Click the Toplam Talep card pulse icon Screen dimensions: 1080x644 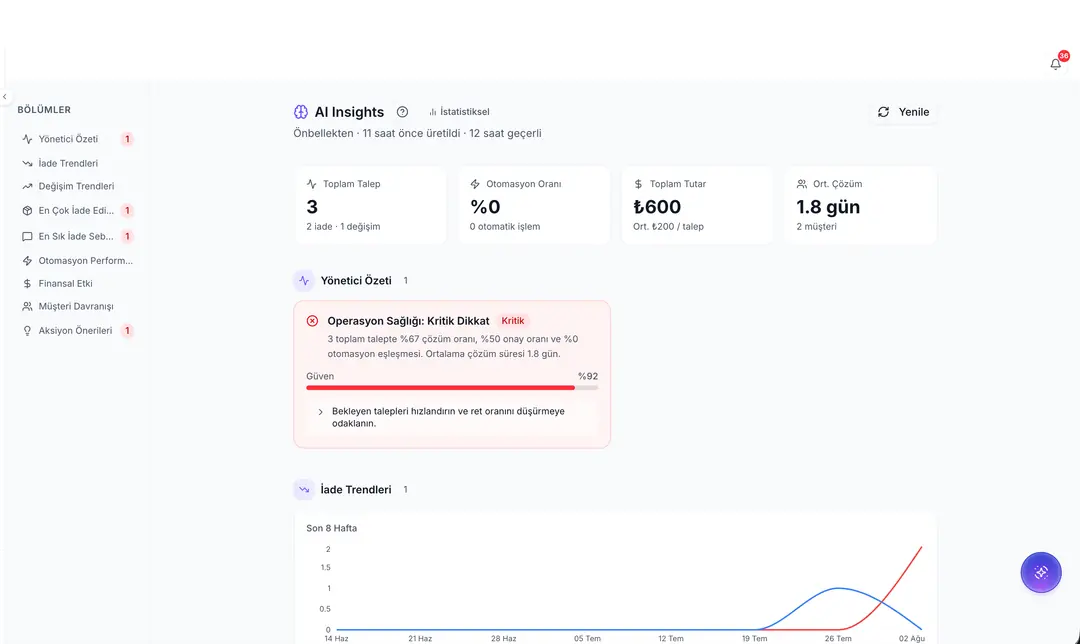point(311,184)
